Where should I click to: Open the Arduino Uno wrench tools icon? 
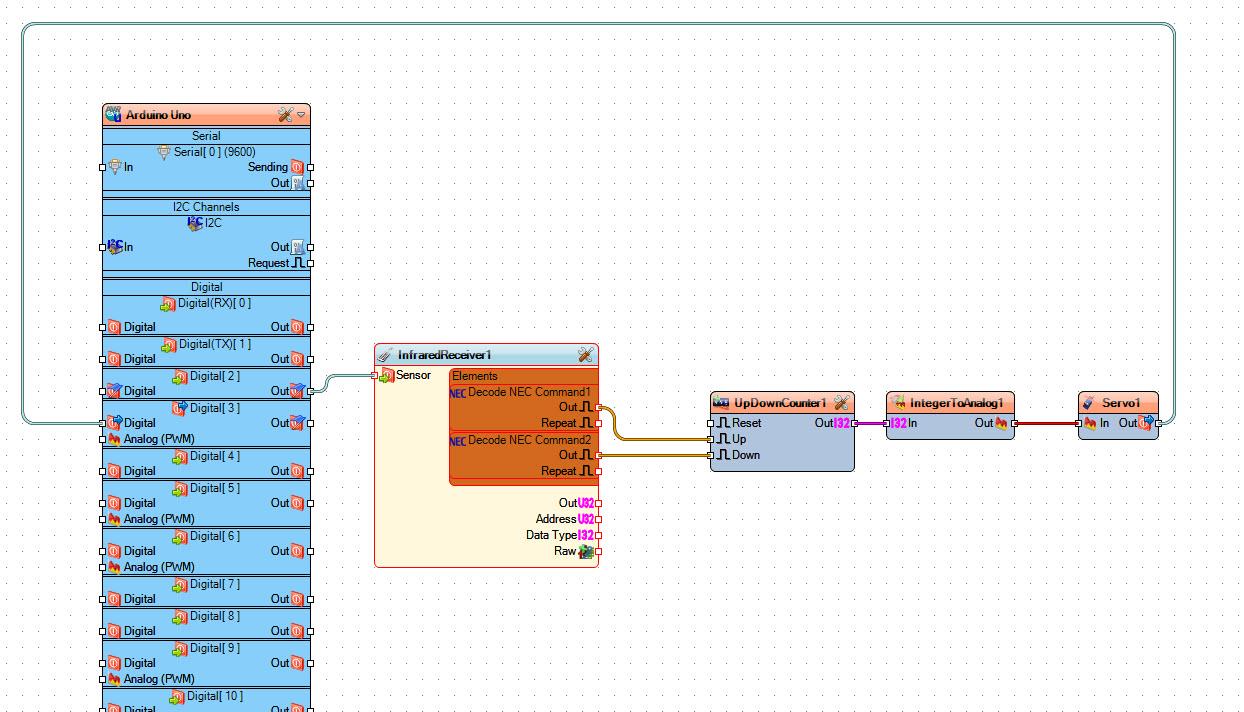tap(285, 115)
